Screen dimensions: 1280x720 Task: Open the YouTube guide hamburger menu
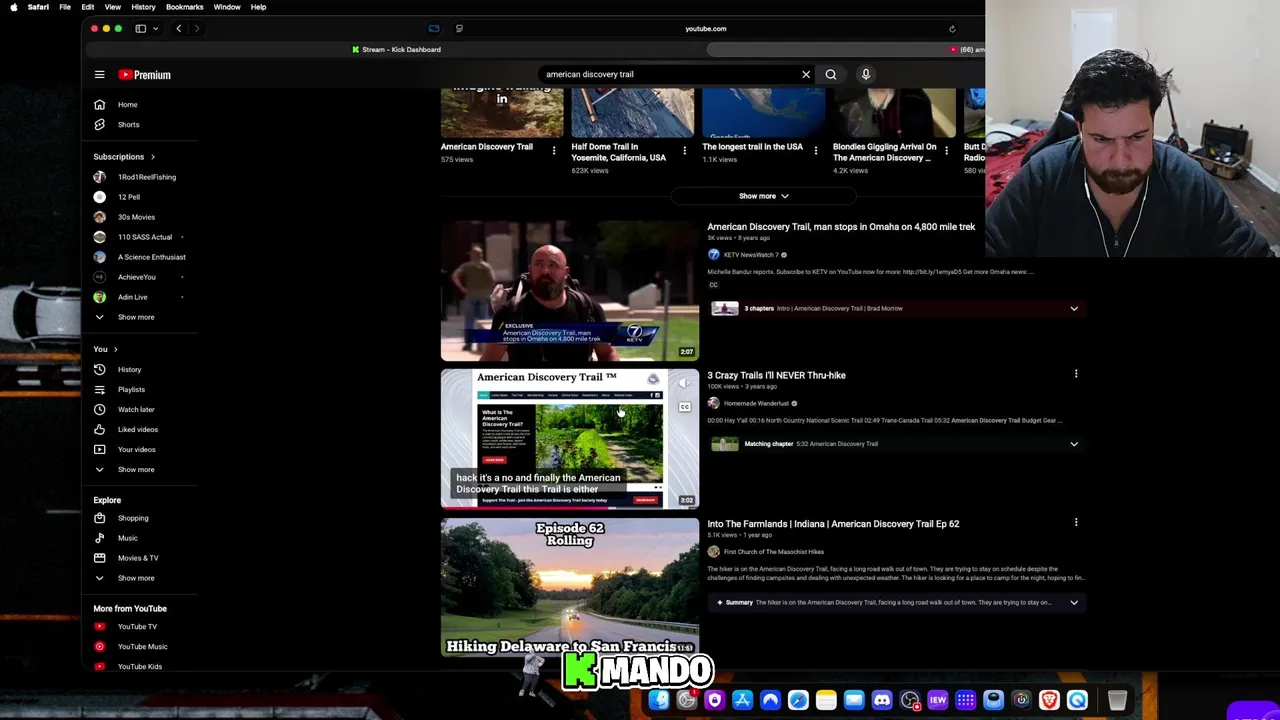click(x=99, y=75)
